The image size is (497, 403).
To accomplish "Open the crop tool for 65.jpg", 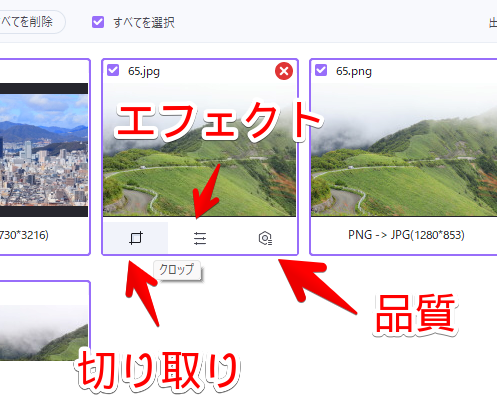I will (x=135, y=238).
